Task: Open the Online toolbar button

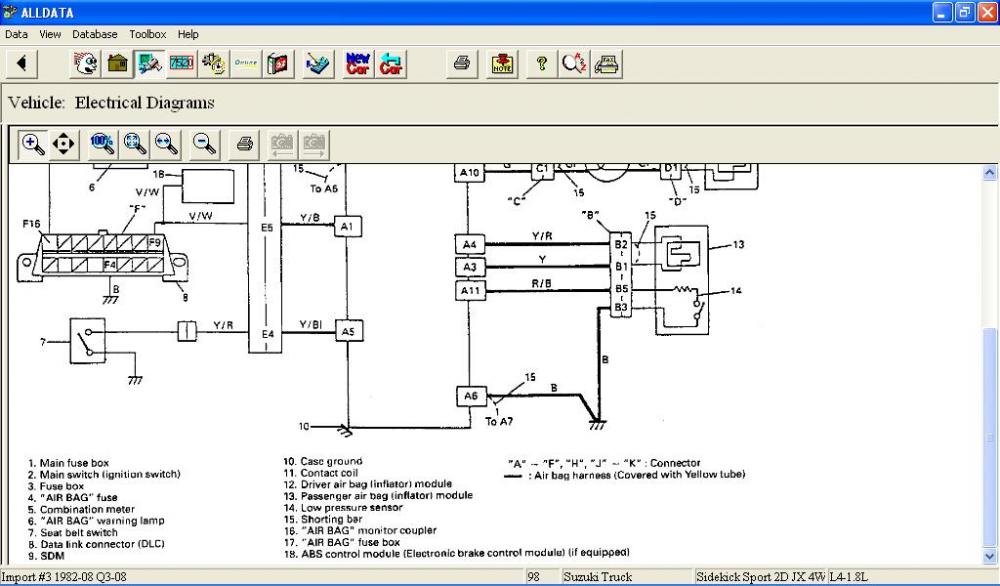Action: coord(246,63)
